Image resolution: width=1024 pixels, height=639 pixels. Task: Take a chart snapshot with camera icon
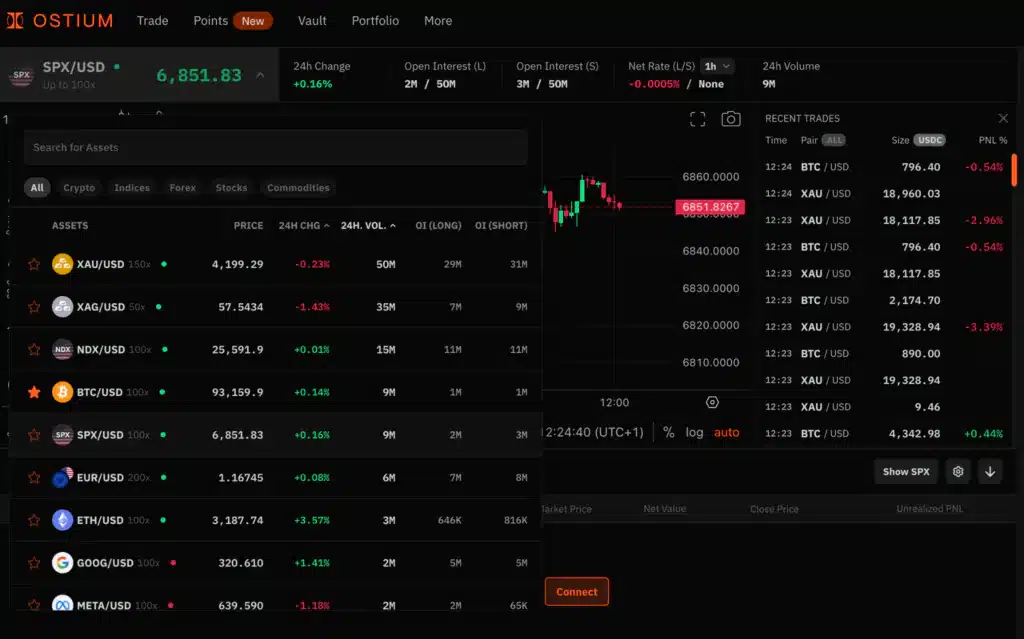point(731,118)
